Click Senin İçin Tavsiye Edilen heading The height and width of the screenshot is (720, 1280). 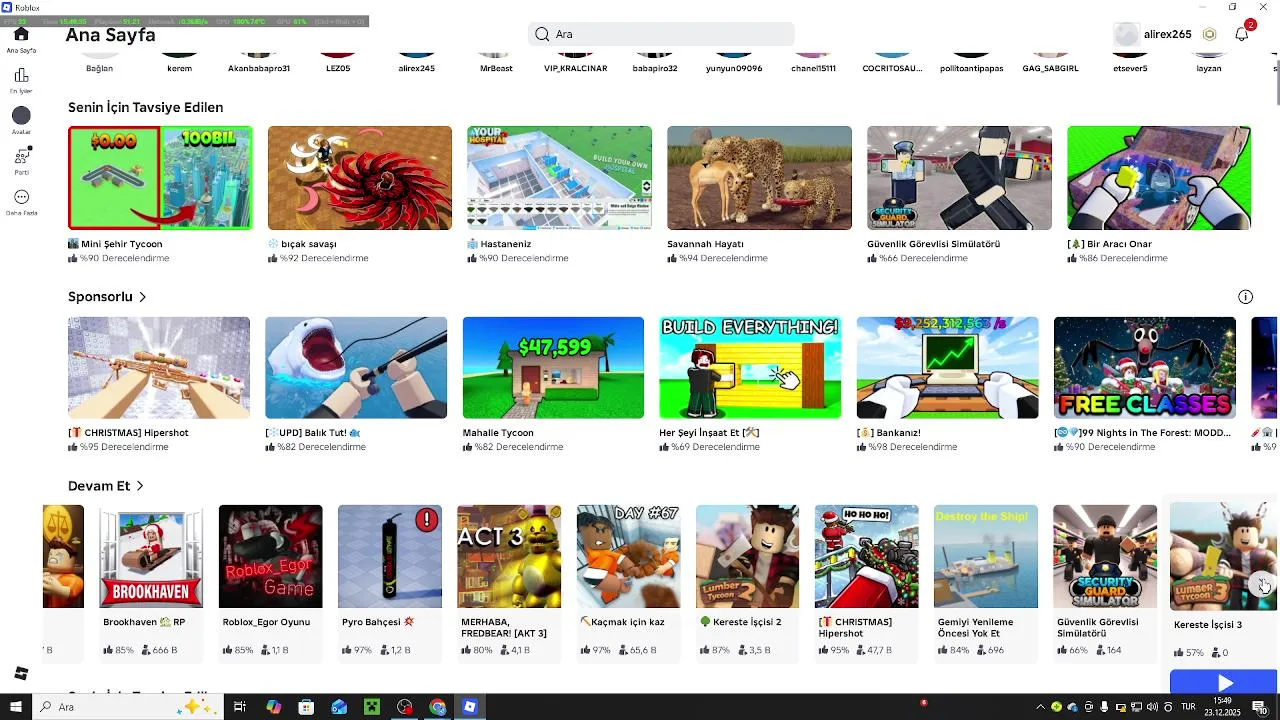pos(145,107)
